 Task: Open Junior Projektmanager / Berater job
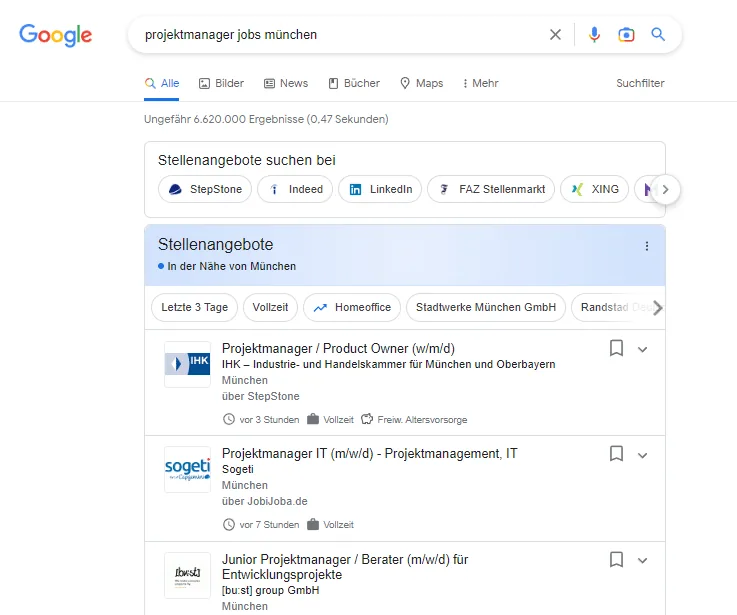pyautogui.click(x=345, y=567)
